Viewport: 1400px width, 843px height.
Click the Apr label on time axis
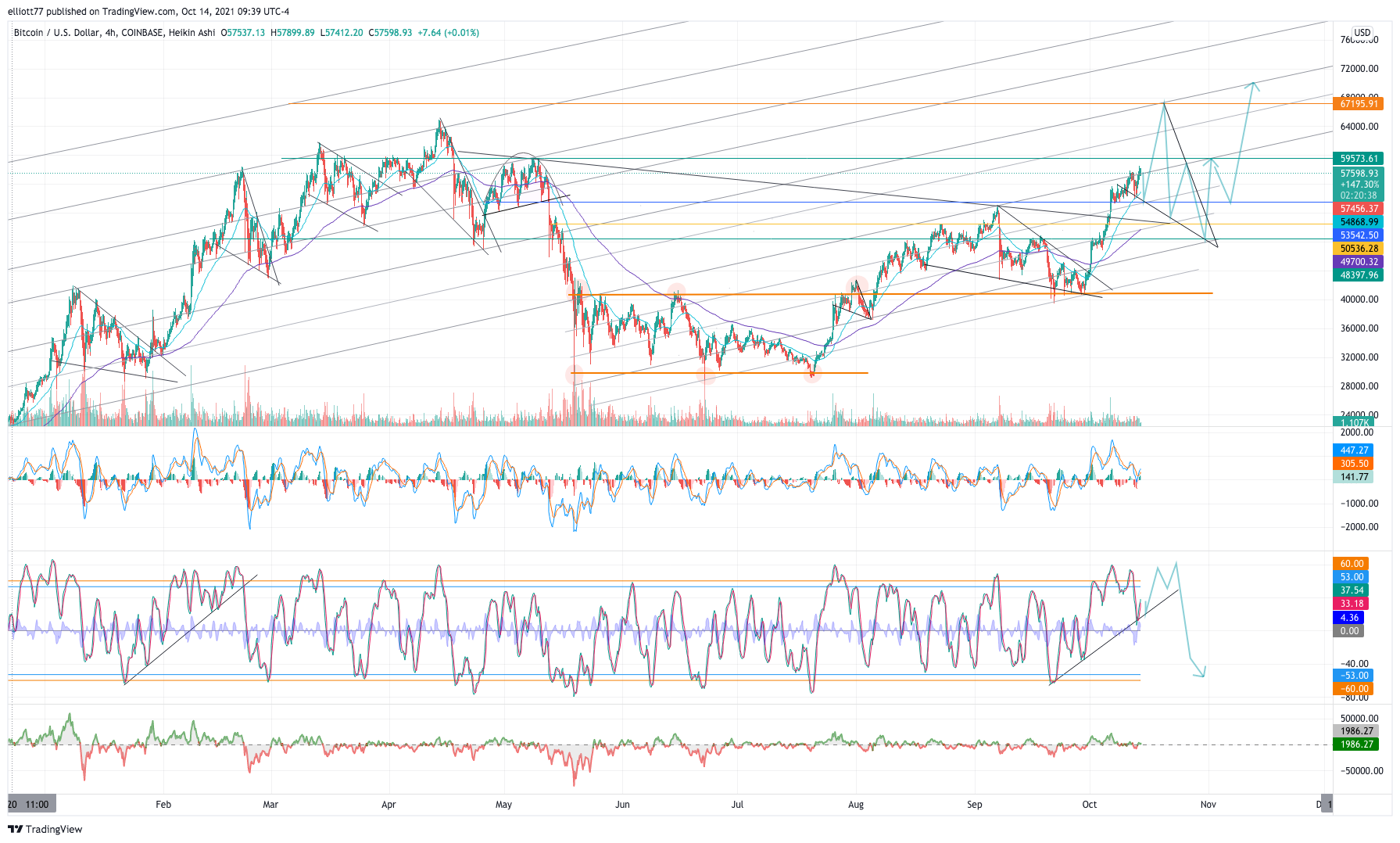click(x=388, y=805)
